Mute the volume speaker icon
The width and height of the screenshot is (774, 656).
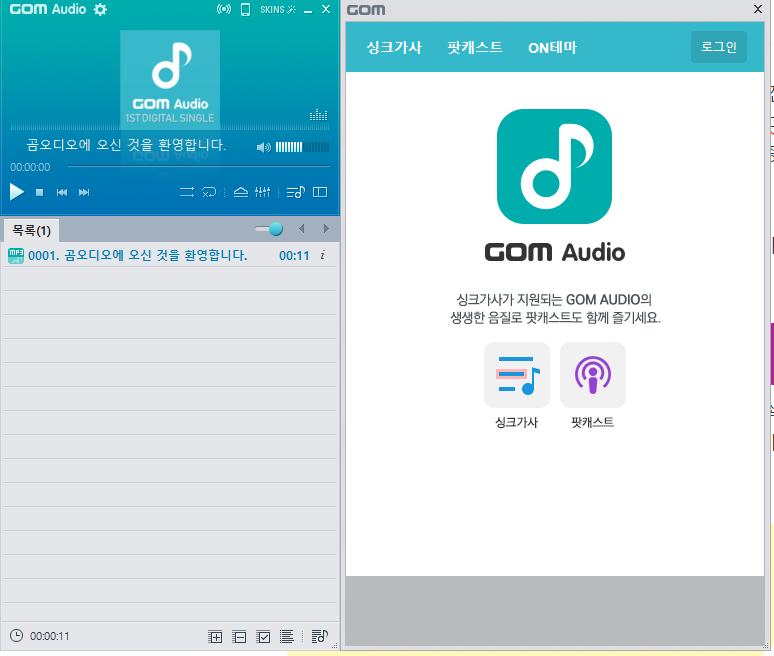coord(264,147)
